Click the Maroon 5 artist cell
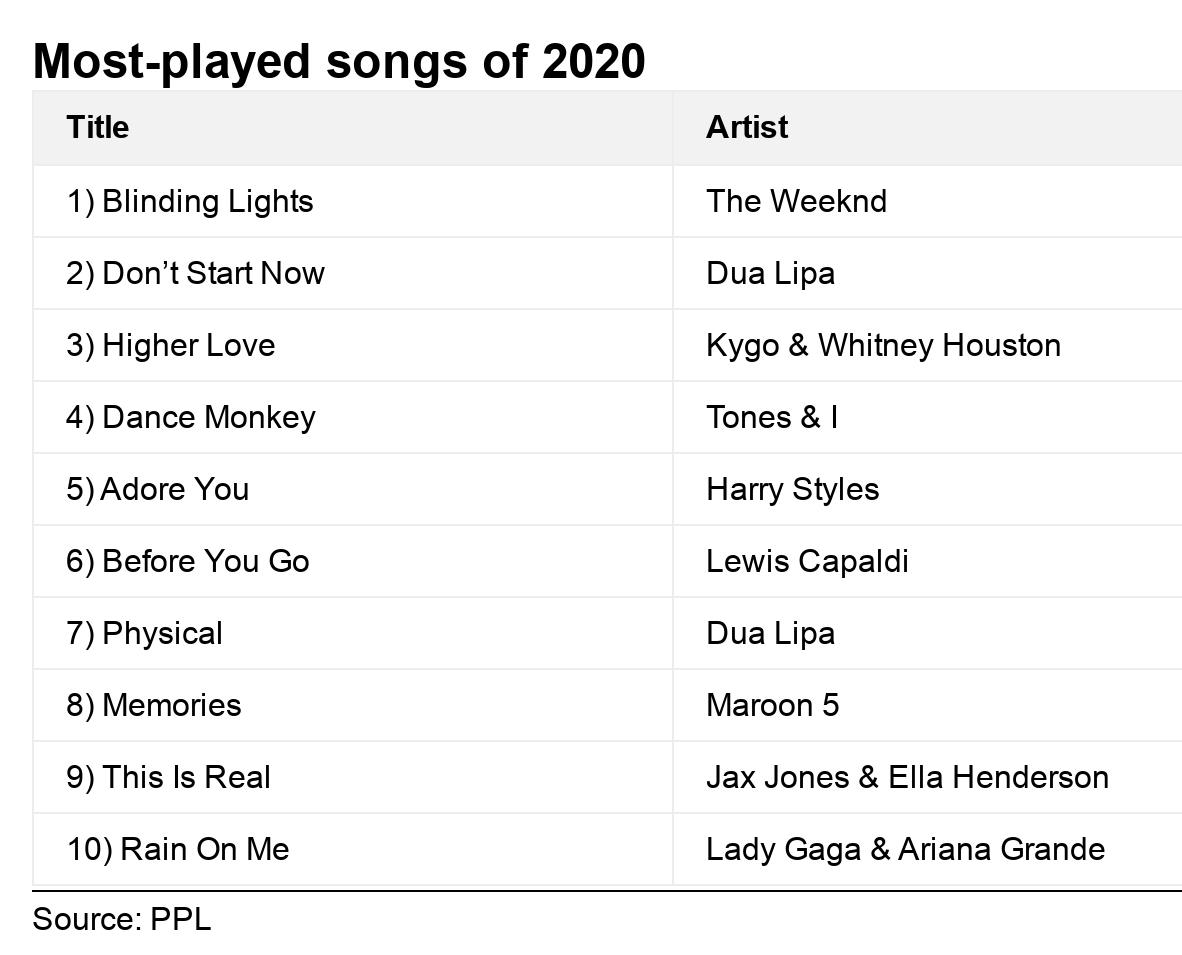1182x955 pixels. point(773,705)
